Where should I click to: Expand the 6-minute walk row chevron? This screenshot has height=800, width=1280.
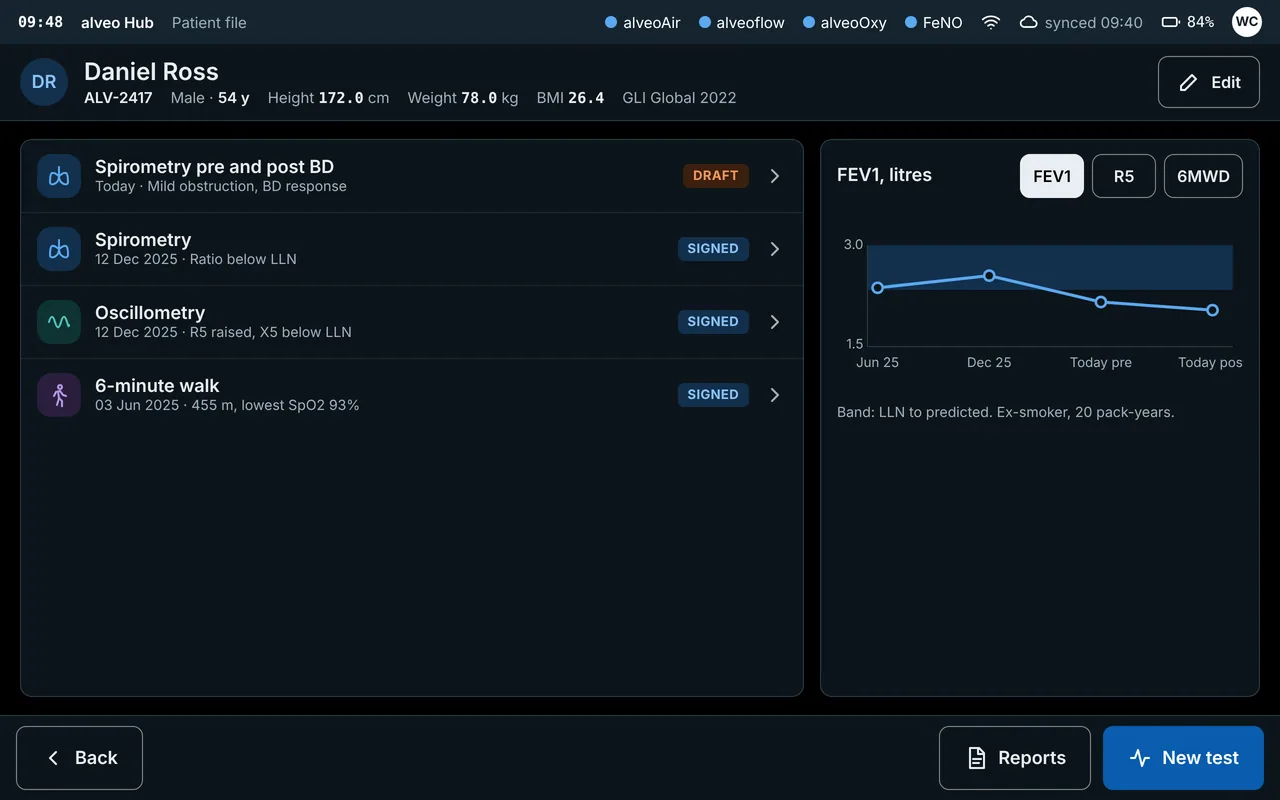click(x=775, y=395)
